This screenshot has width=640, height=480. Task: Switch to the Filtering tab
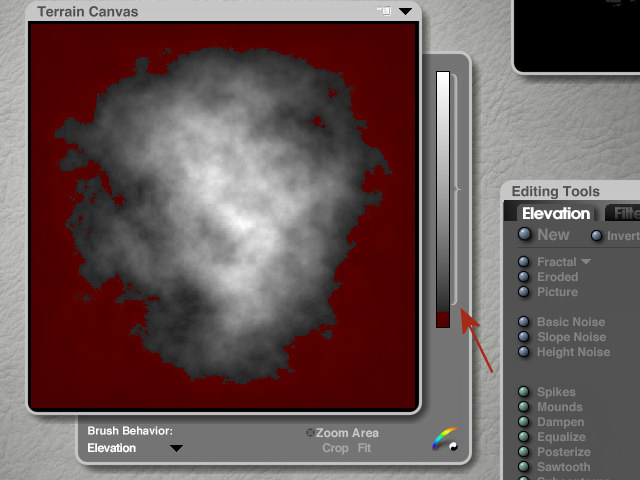624,213
